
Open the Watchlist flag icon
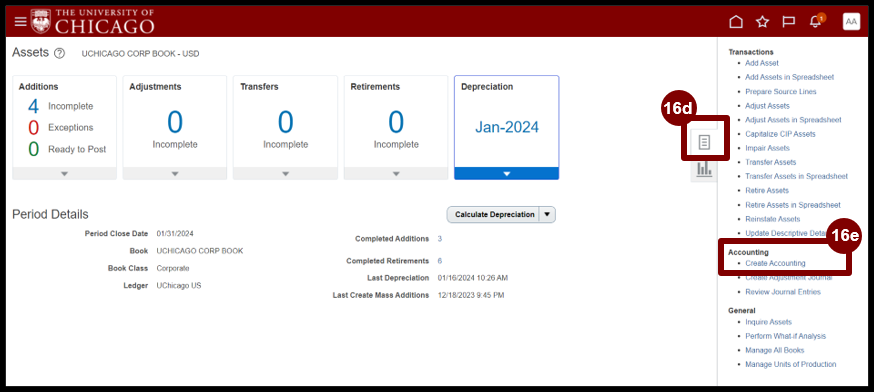pyautogui.click(x=788, y=22)
